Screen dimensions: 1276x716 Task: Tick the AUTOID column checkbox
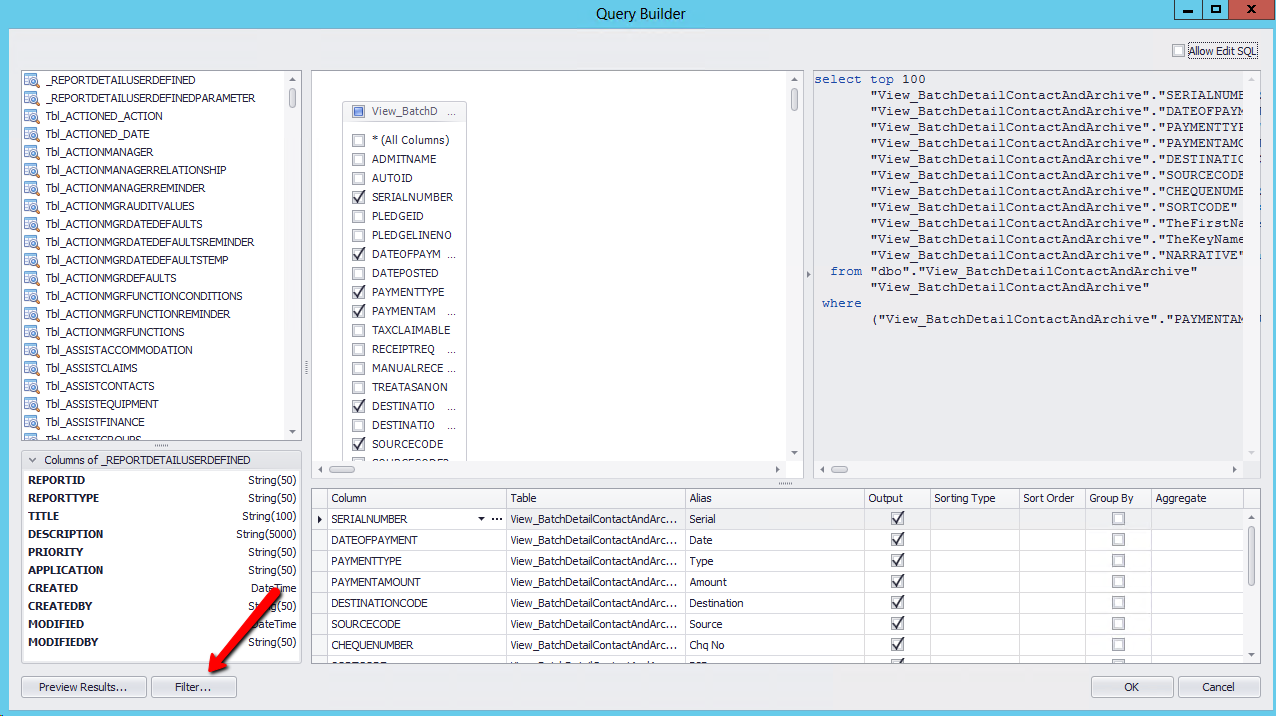point(358,178)
